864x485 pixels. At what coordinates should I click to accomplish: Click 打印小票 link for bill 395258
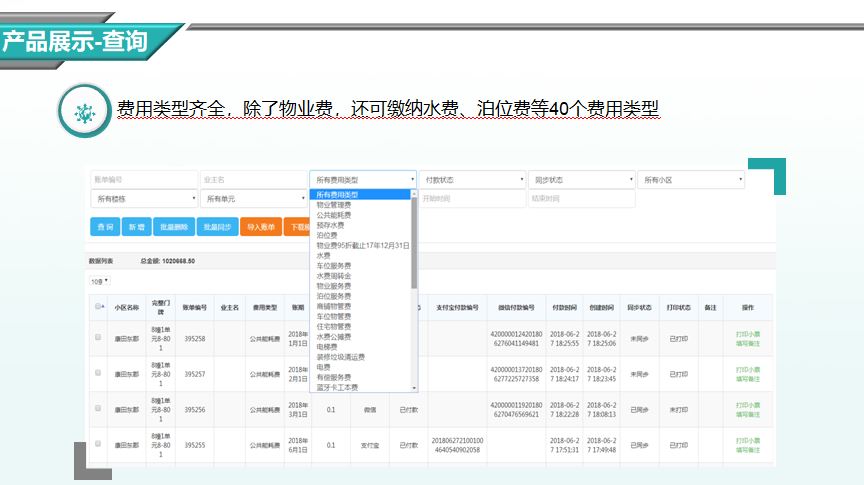click(x=748, y=333)
